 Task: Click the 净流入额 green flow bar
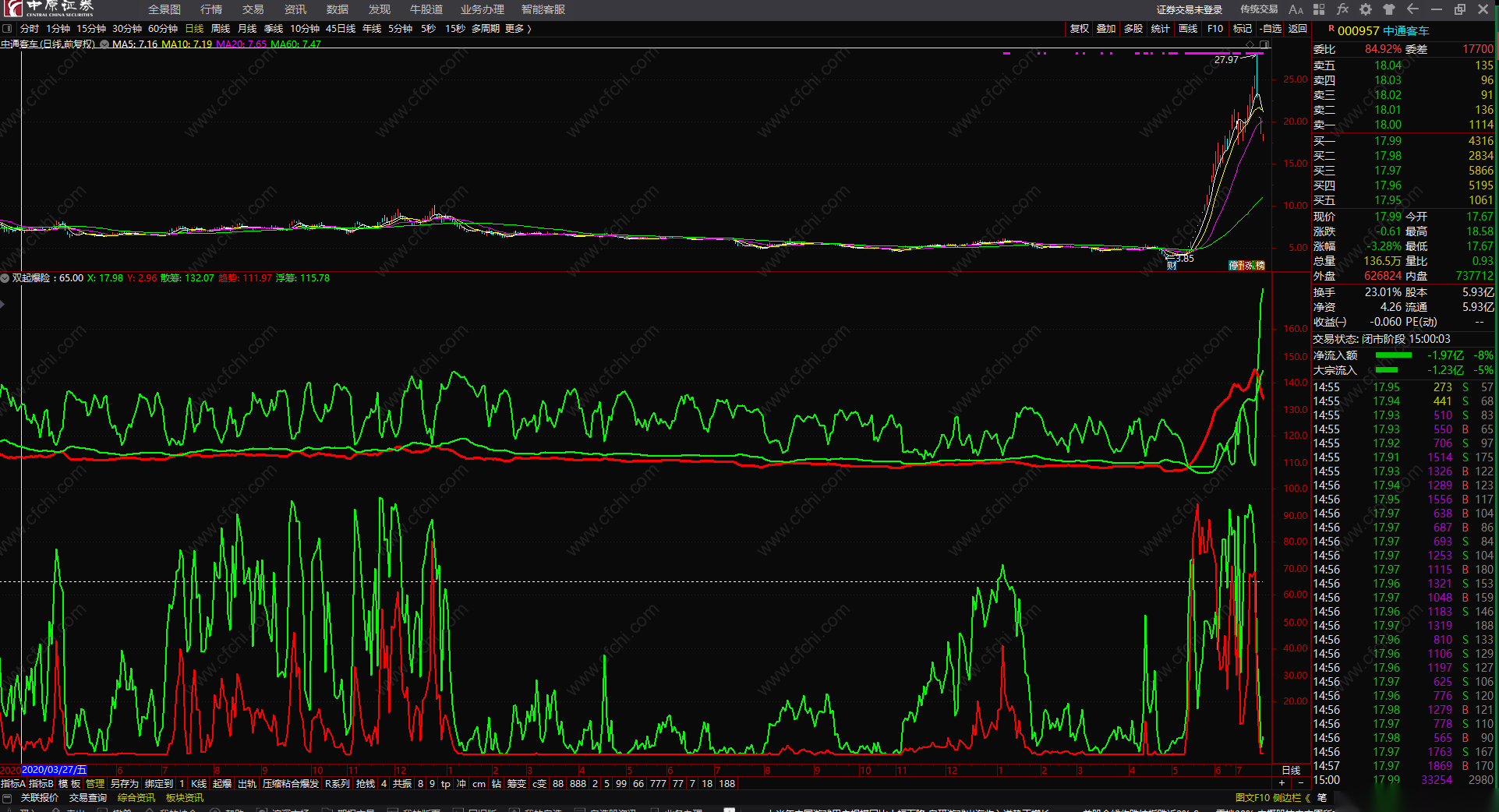[1394, 355]
